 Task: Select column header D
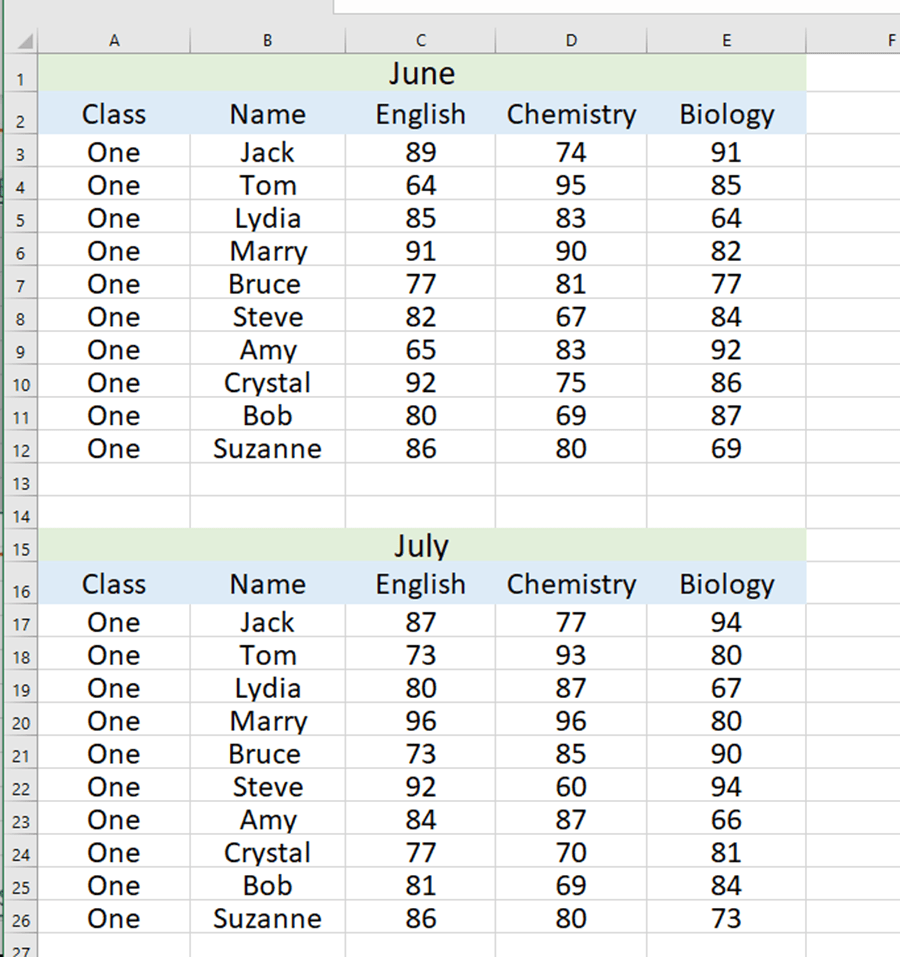coord(571,40)
